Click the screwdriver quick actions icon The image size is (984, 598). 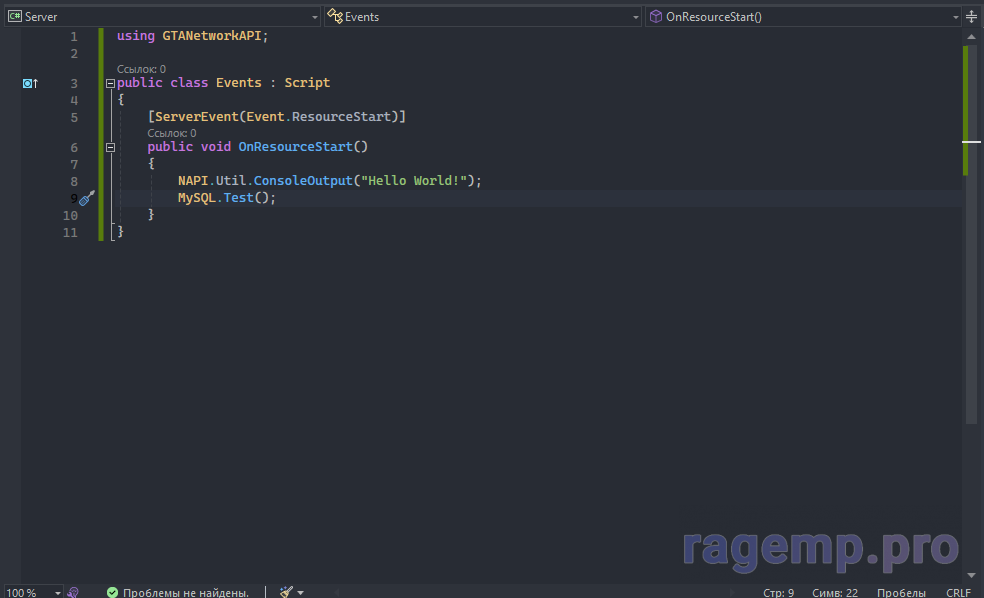tap(87, 198)
